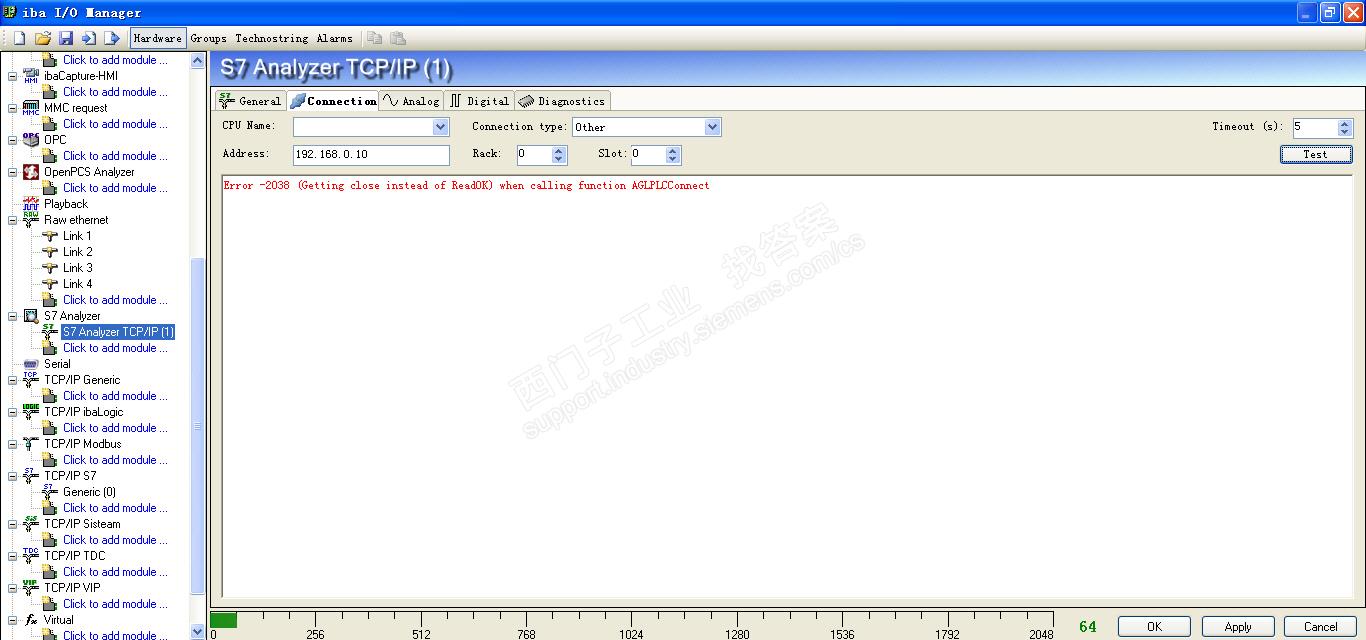
Task: Click the TCP/IP Modbus node icon
Action: (x=31, y=444)
